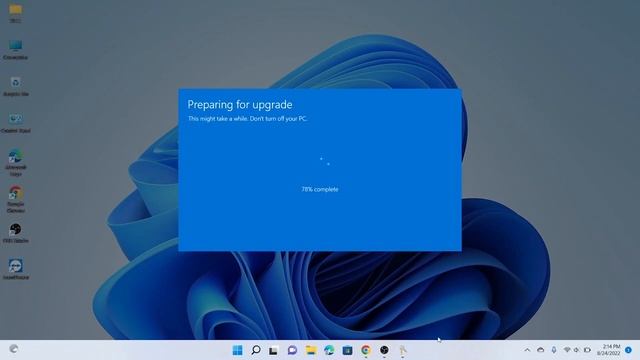Screen dimensions: 640x360
Task: Open the weather widgets taskbar button
Action: (13, 349)
